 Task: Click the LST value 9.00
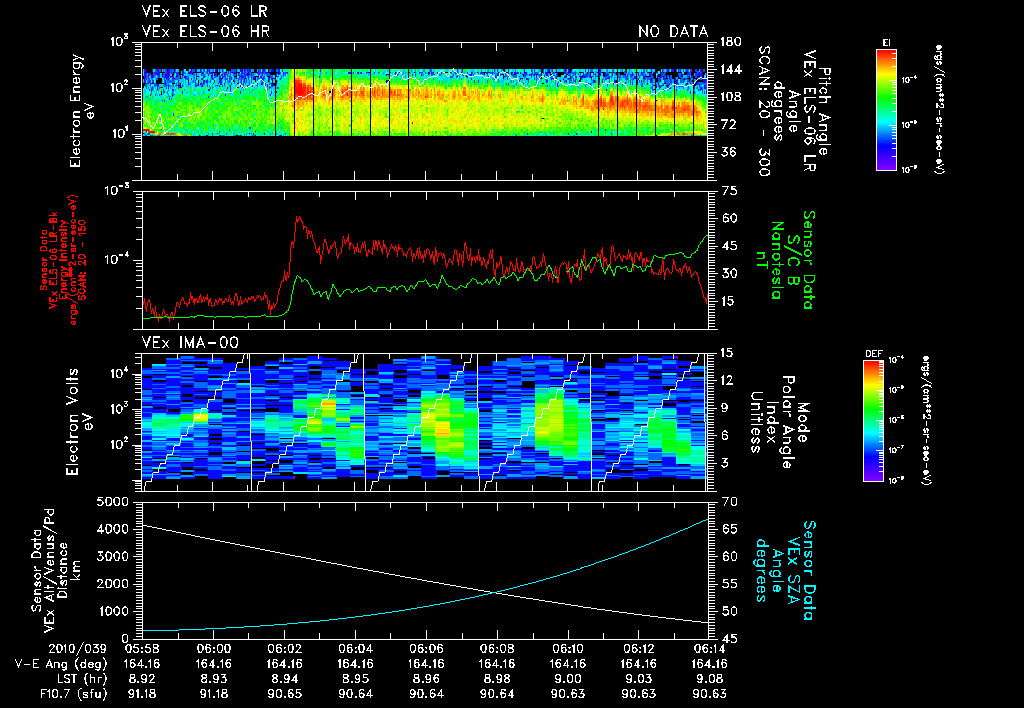(x=568, y=679)
